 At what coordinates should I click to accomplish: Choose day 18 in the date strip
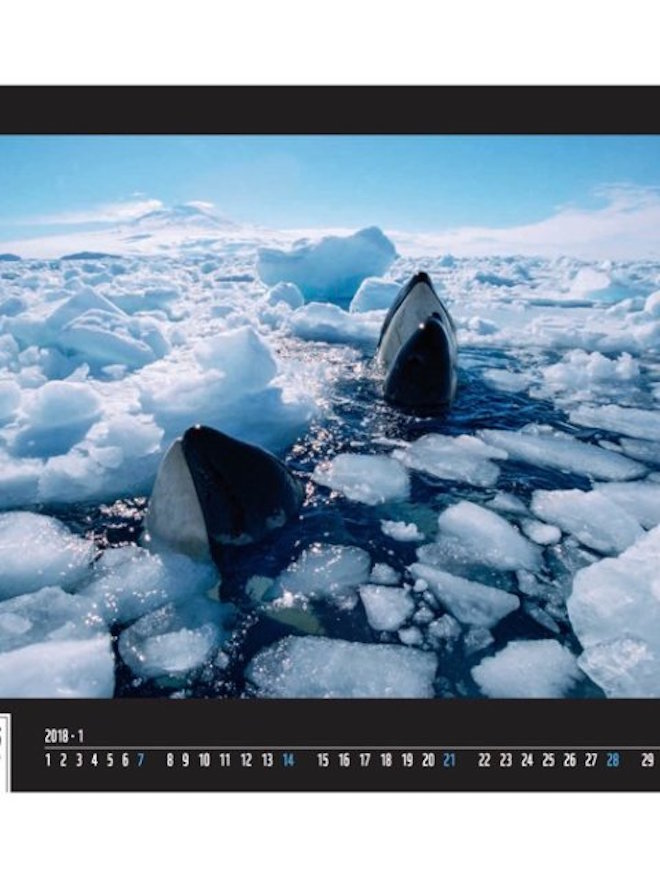click(x=386, y=760)
